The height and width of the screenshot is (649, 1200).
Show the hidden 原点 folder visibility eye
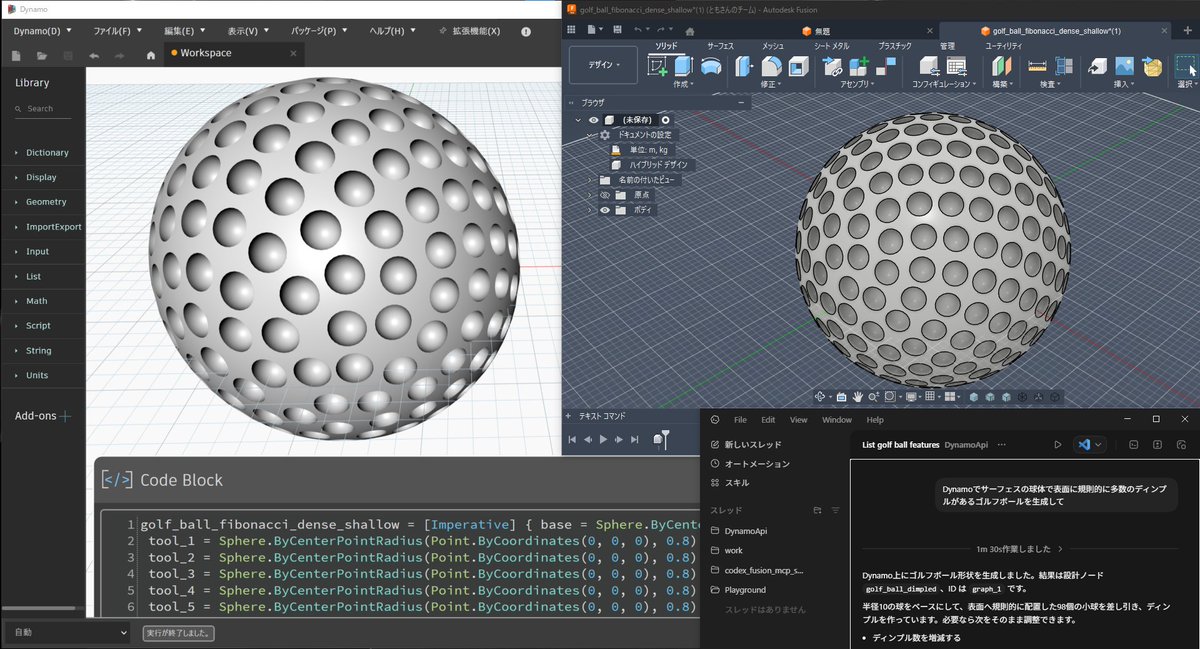tap(606, 194)
